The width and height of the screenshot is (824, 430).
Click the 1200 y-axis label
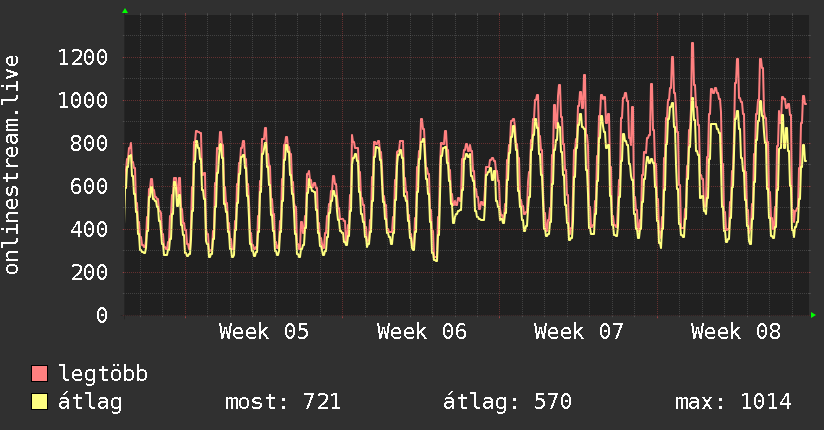pos(83,57)
